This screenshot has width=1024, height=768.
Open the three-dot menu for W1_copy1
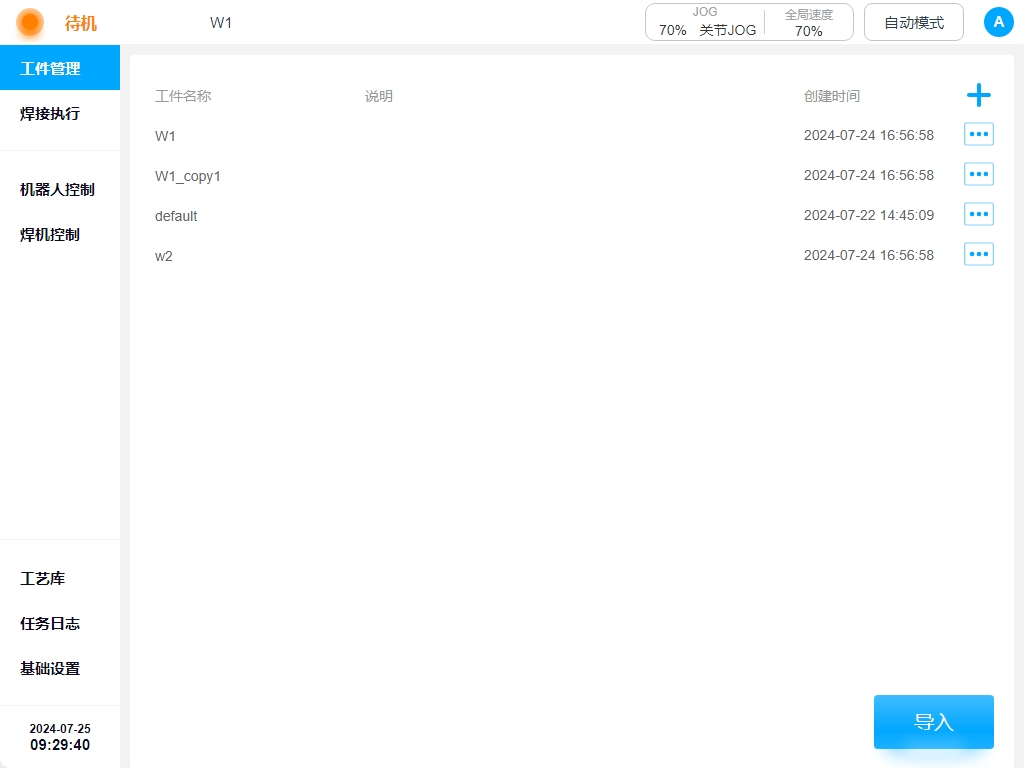(x=978, y=174)
